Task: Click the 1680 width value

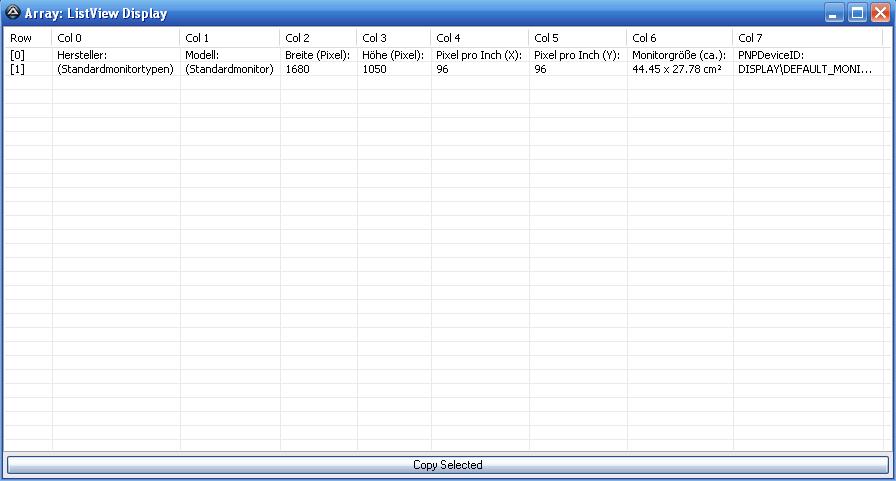Action: (x=297, y=69)
